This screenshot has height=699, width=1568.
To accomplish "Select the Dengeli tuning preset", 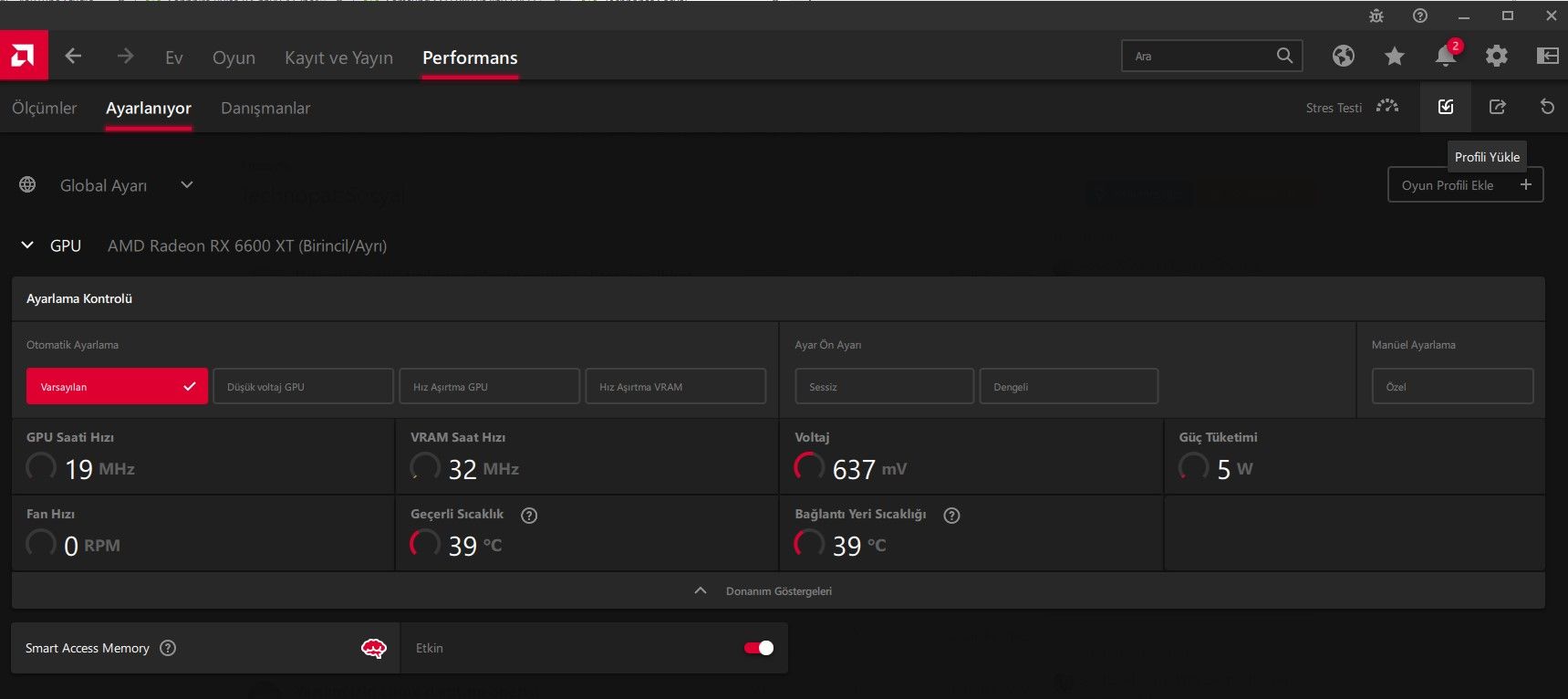I will point(1069,386).
